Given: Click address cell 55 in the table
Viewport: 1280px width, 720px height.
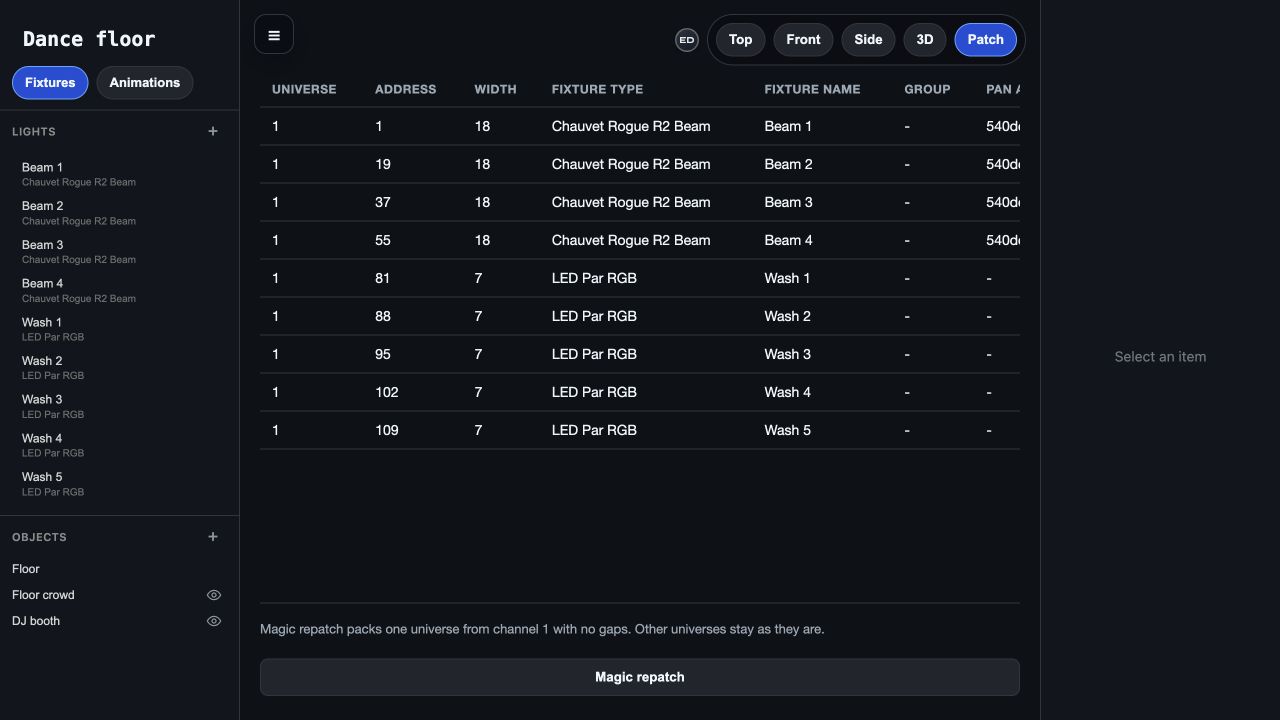Looking at the screenshot, I should coord(383,240).
